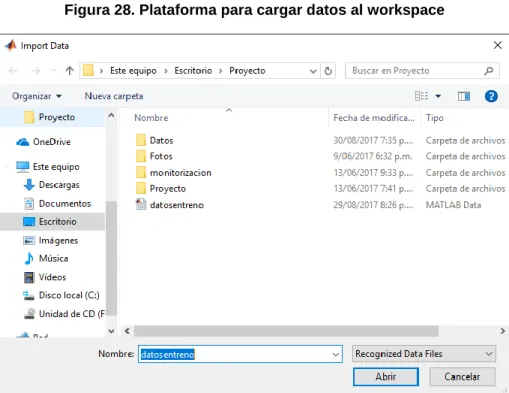Select the monitorizacion folder icon

point(141,173)
